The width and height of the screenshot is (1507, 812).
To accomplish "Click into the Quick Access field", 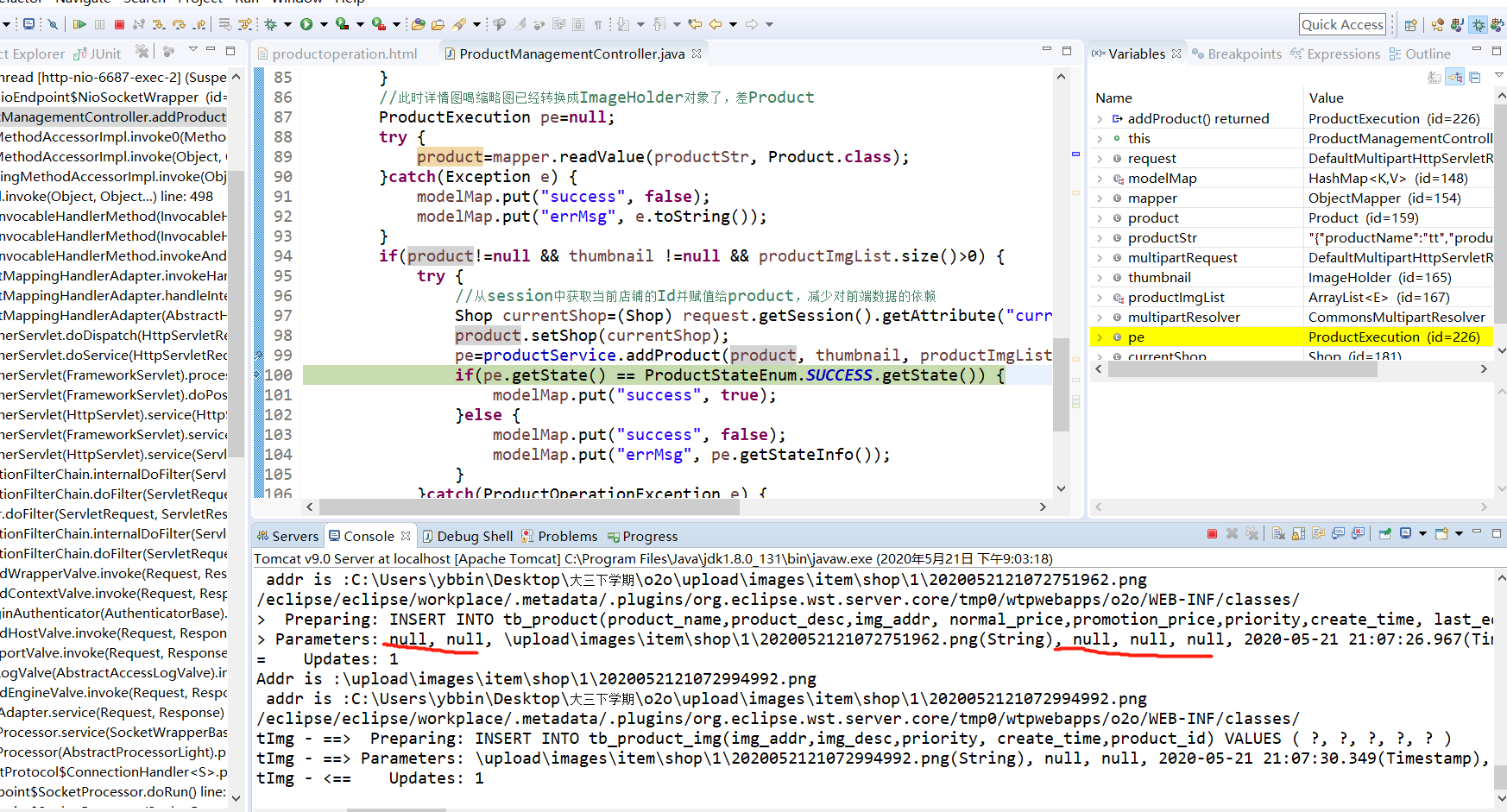I will 1342,25.
